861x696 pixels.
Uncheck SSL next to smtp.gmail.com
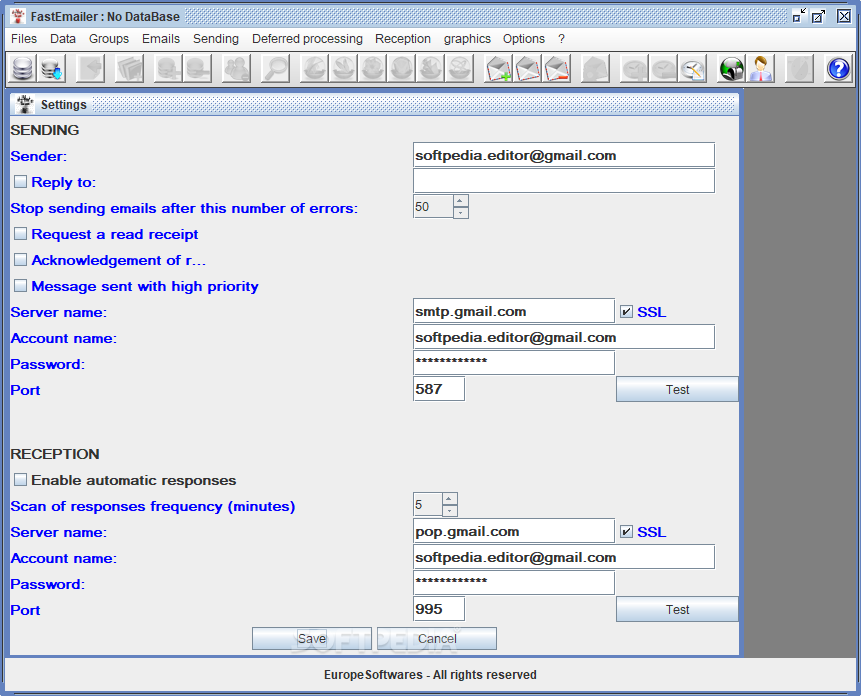pos(626,312)
